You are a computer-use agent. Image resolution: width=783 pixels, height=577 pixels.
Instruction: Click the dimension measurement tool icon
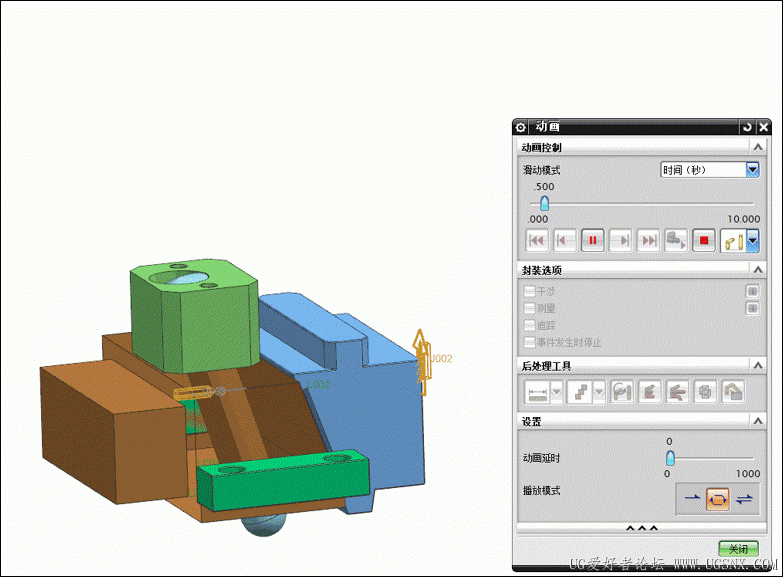point(537,392)
